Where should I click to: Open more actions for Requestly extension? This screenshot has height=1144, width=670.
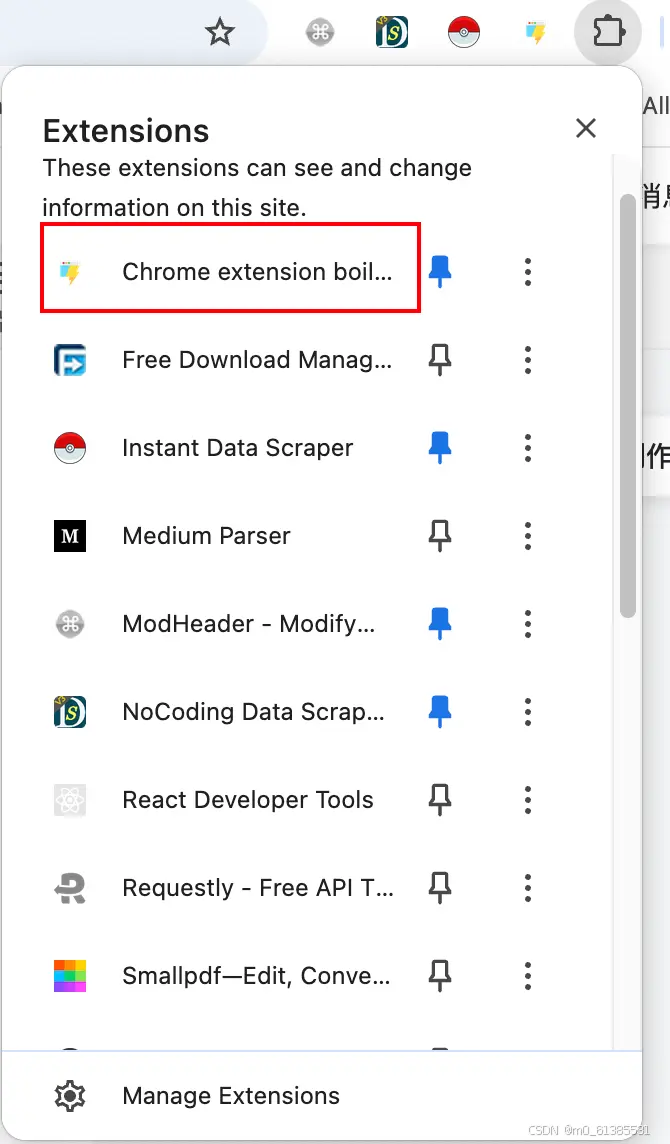click(528, 888)
